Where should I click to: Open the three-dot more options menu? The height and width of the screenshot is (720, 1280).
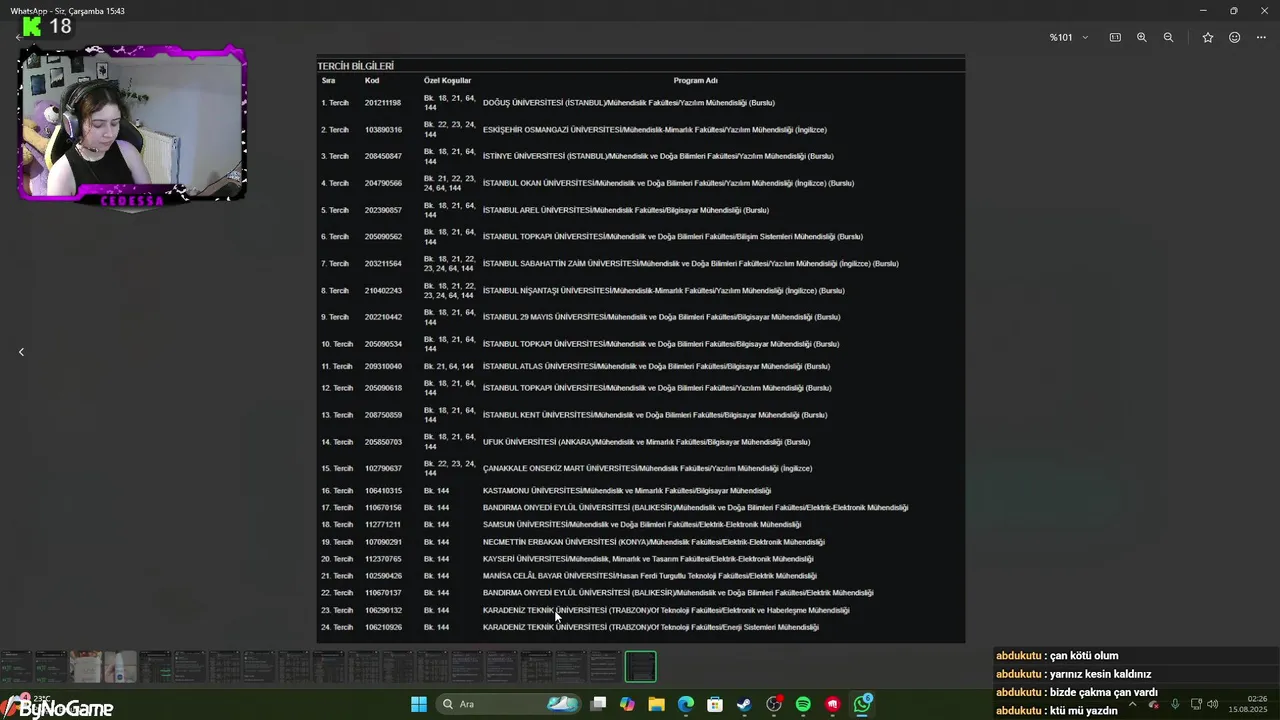1261,37
